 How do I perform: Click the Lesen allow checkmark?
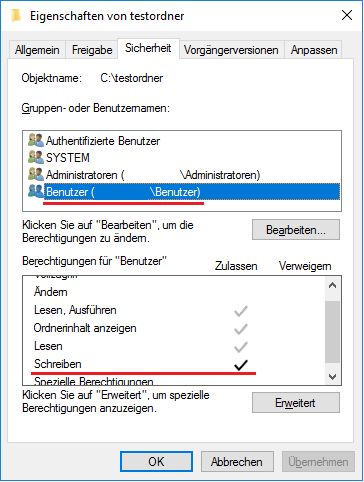pos(241,347)
